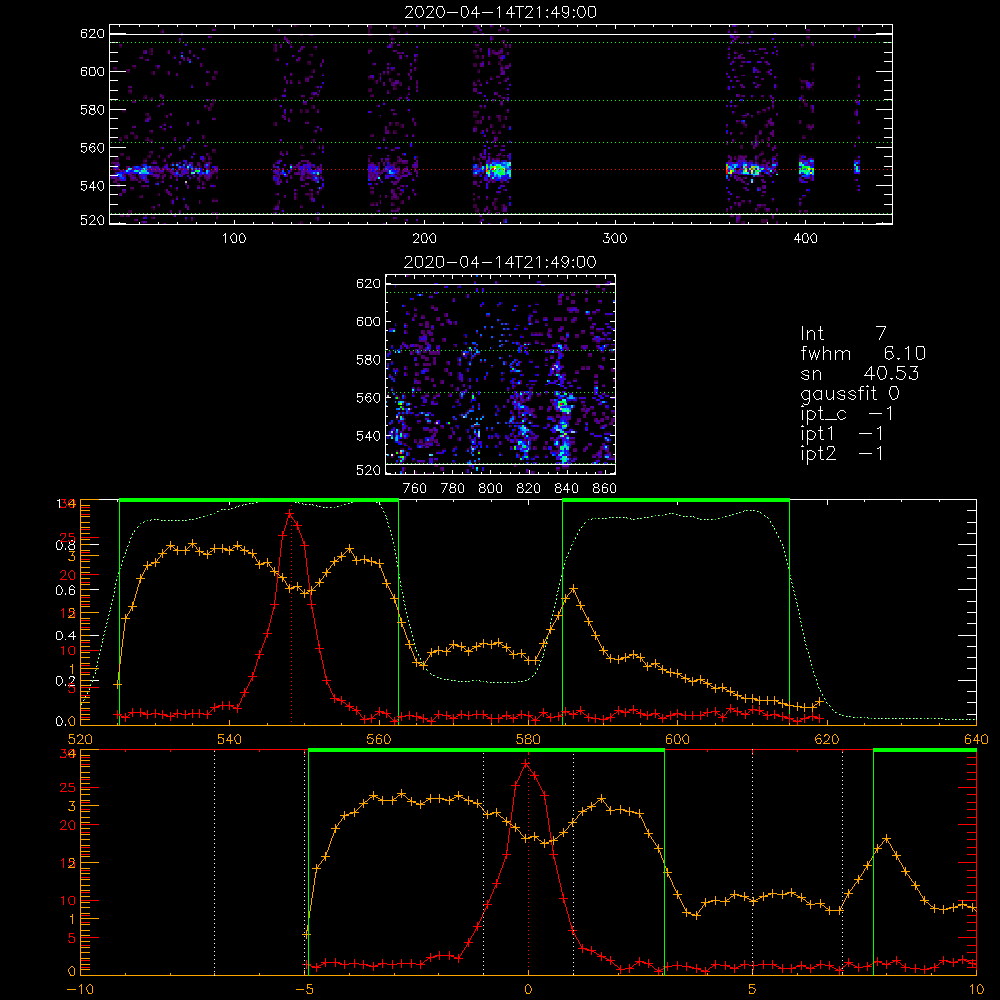Select the 'Int 7' readout
Viewport: 1000px width, 1000px height.
[843, 334]
